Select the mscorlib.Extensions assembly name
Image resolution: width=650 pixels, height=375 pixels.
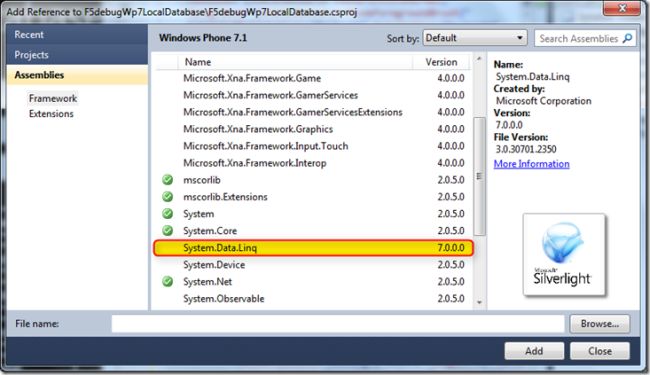(225, 197)
